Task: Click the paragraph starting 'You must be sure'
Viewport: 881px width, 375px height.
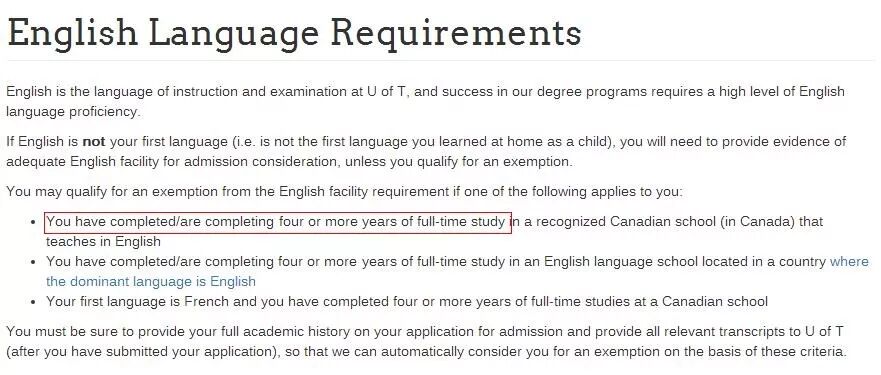Action: point(426,342)
